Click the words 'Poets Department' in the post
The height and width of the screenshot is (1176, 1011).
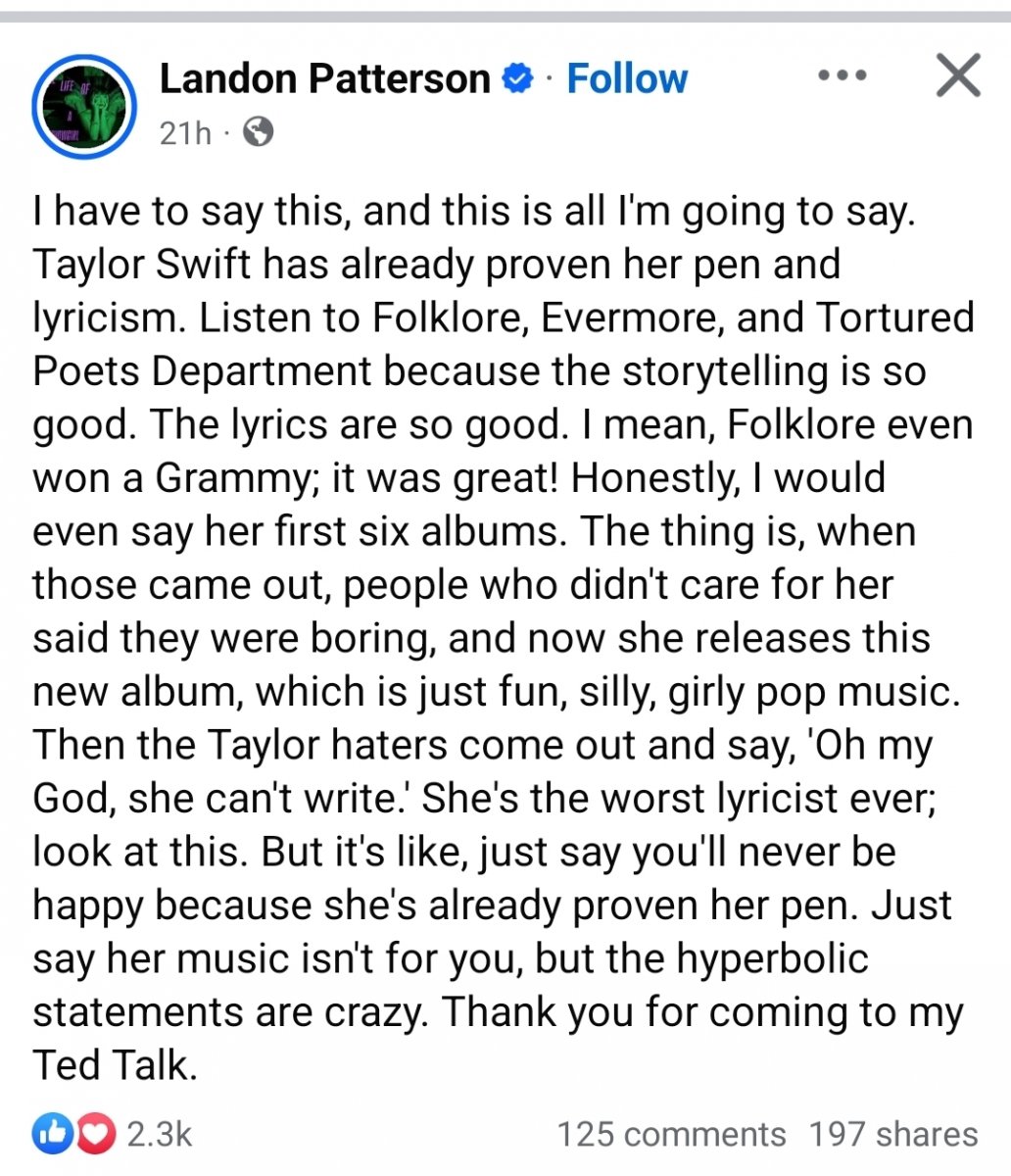[202, 371]
